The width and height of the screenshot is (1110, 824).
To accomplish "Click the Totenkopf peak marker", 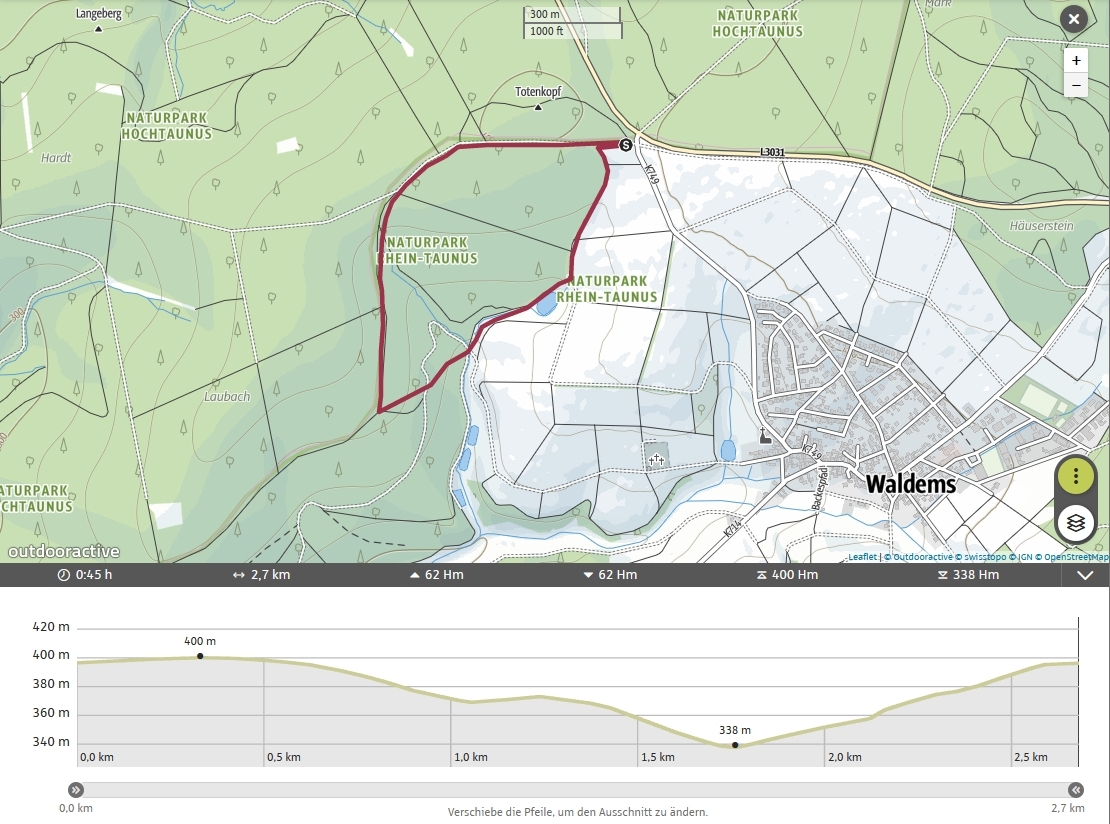I will coord(538,105).
